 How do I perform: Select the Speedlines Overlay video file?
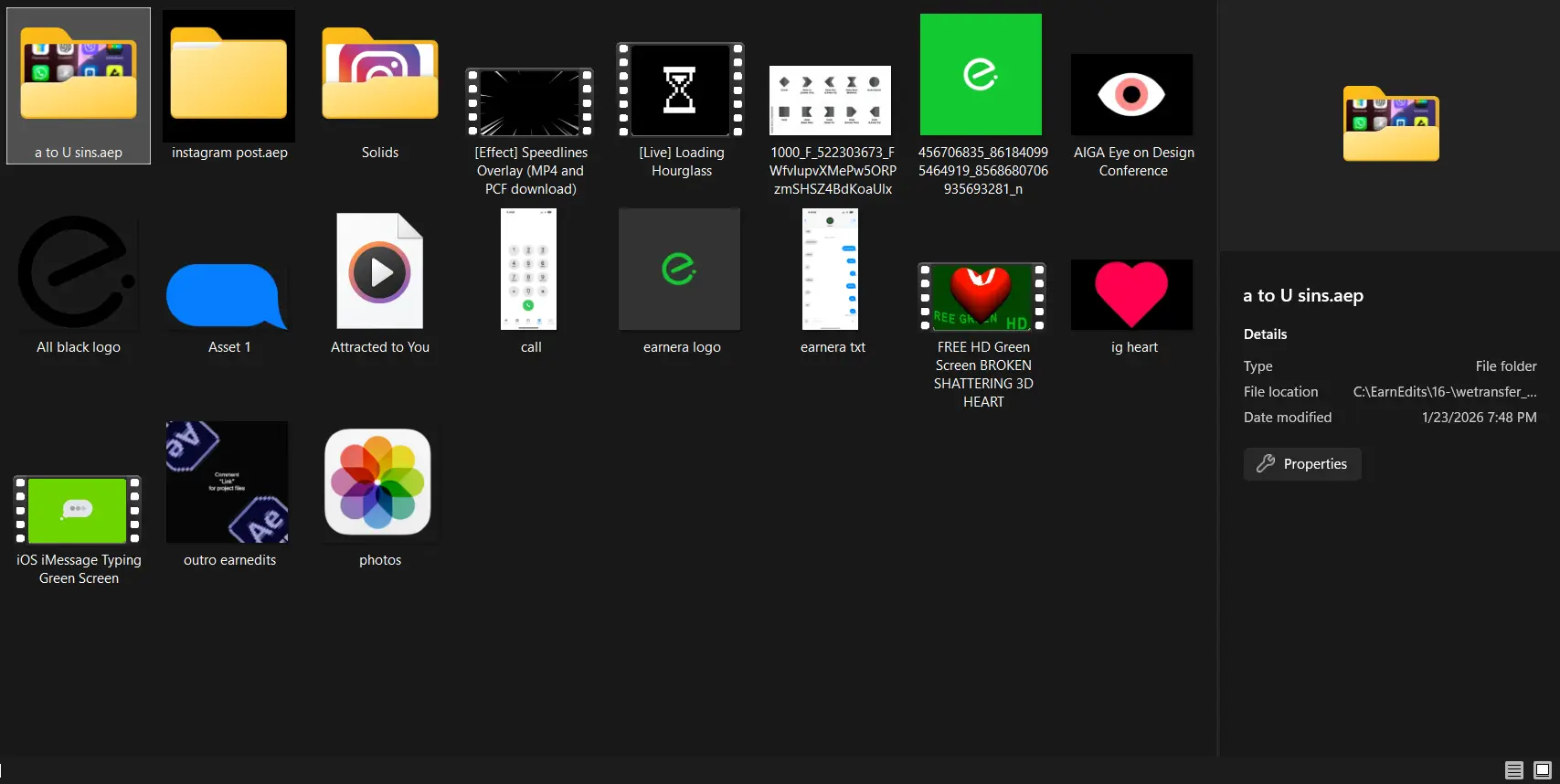point(530,103)
